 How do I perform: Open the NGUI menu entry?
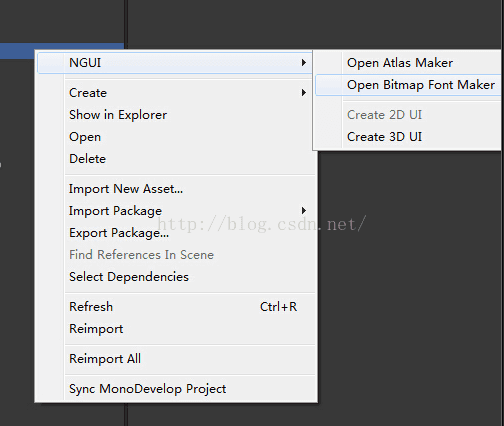[175, 63]
